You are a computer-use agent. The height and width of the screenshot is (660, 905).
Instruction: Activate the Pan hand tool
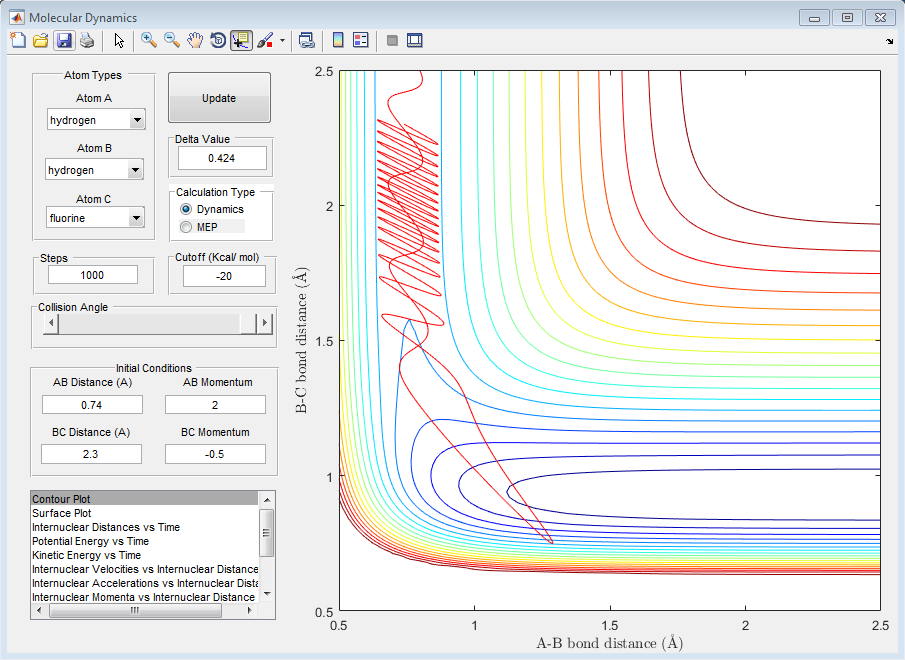tap(195, 41)
